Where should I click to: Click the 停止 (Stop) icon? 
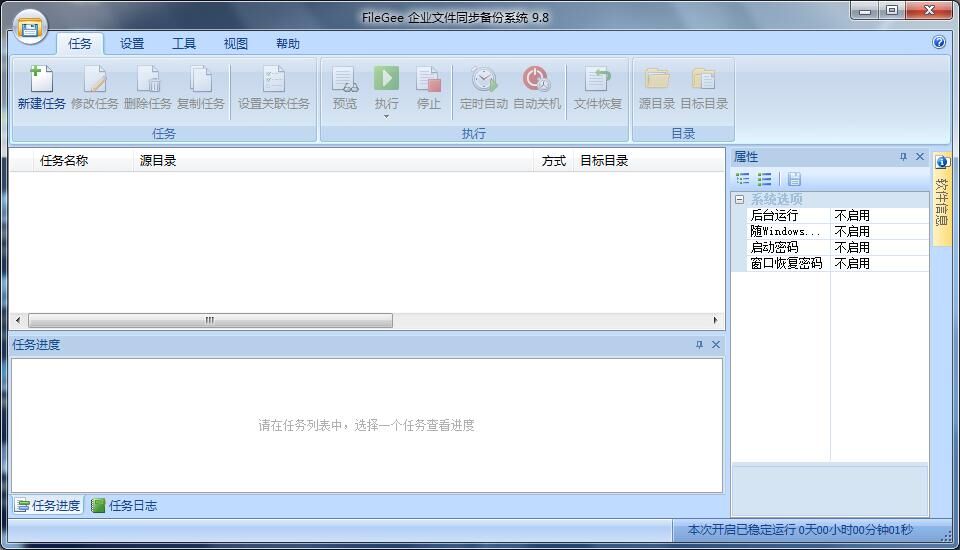[429, 79]
